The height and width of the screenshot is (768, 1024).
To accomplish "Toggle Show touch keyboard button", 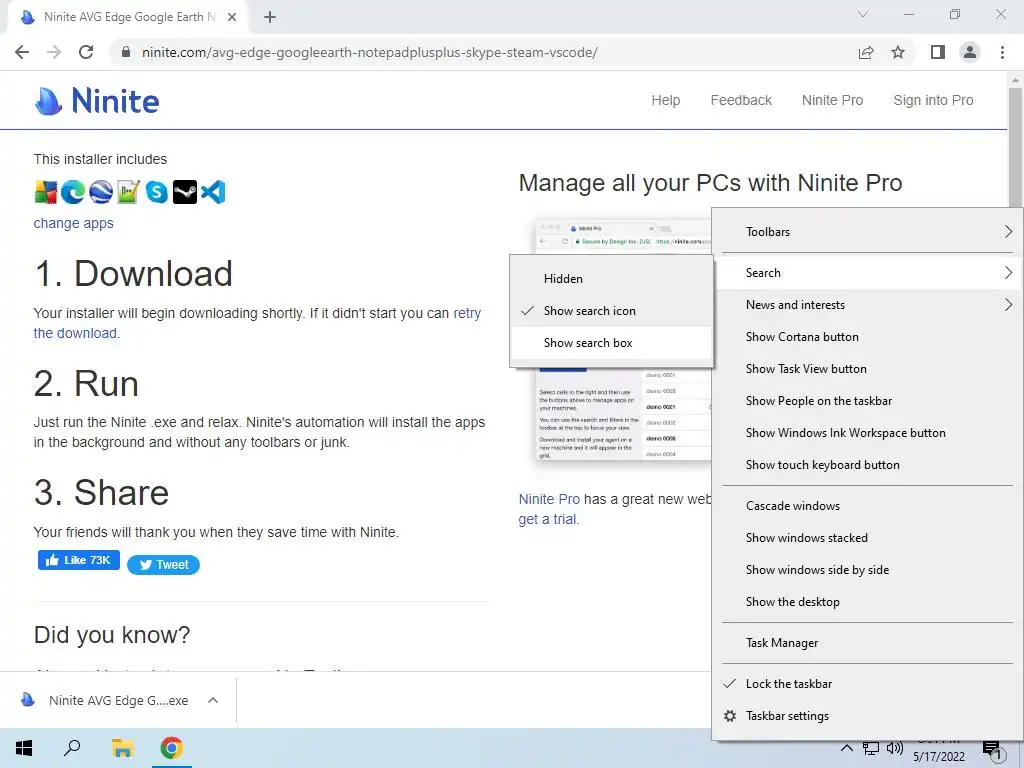I will click(x=867, y=465).
